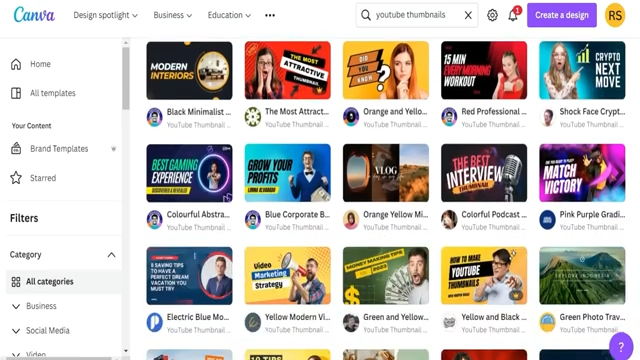Open the saving tips dream vacation thumbnail
The image size is (640, 360).
pyautogui.click(x=189, y=276)
